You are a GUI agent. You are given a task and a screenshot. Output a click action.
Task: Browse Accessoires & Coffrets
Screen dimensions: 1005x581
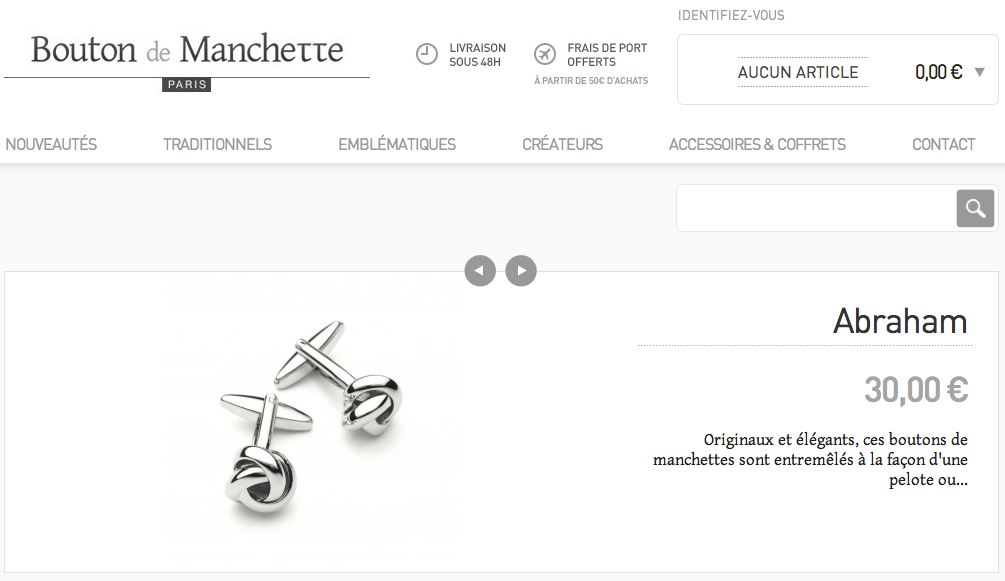pos(757,144)
